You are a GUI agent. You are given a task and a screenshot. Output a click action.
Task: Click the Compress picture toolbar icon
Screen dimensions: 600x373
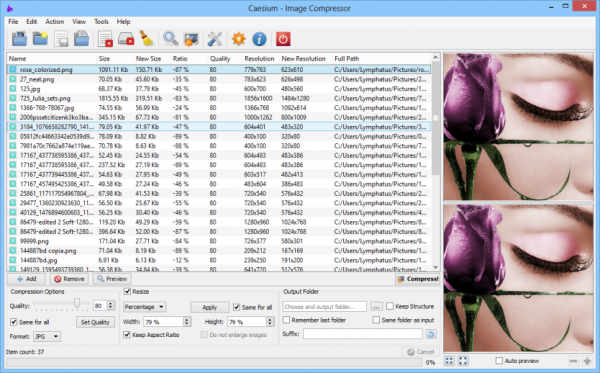191,39
